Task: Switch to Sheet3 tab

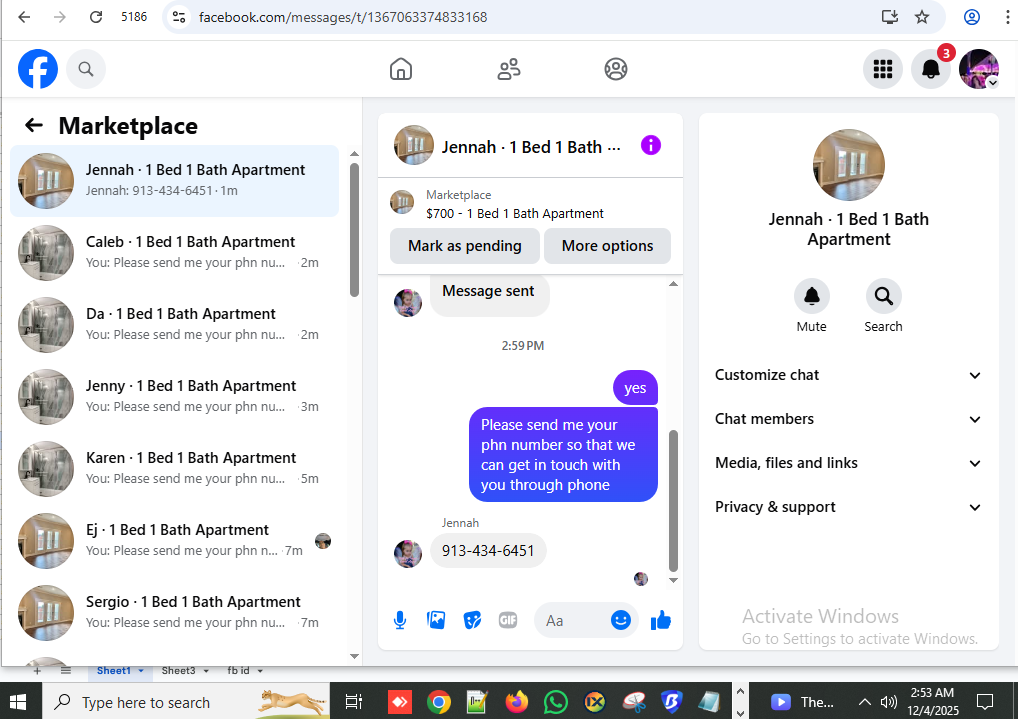Action: click(x=178, y=671)
